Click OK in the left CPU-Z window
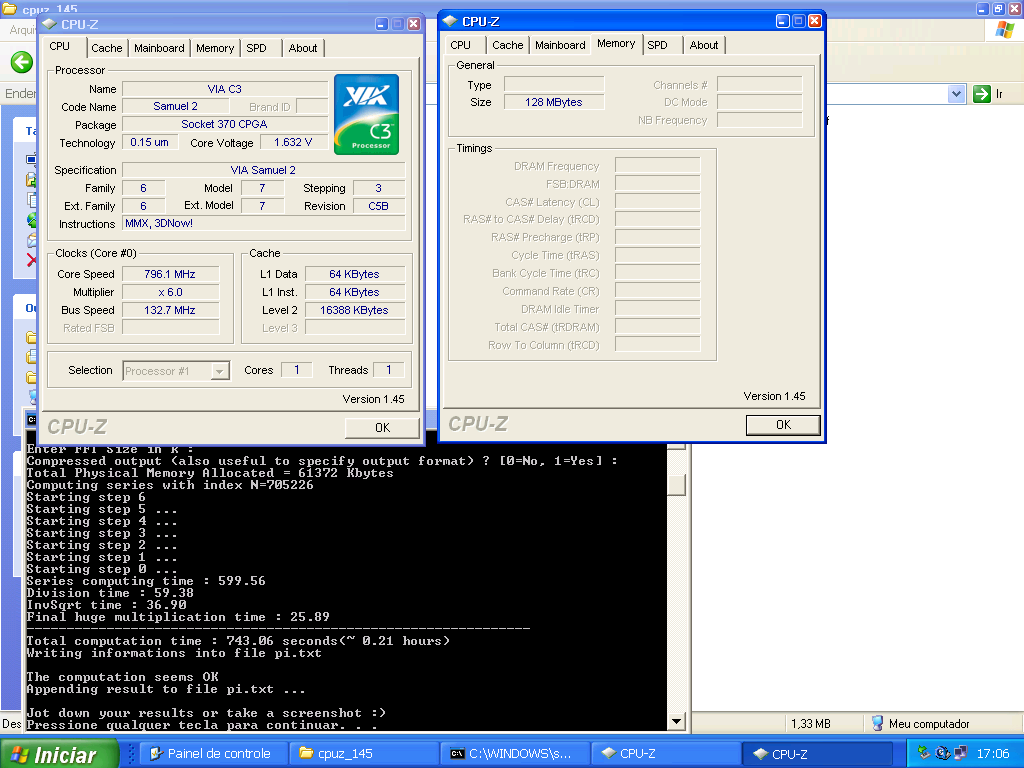The width and height of the screenshot is (1024, 768). [x=383, y=428]
